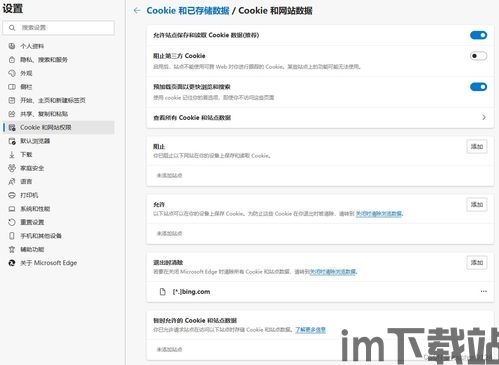
Task: Click 添加 button in 退出时清除 section
Action: [x=477, y=263]
